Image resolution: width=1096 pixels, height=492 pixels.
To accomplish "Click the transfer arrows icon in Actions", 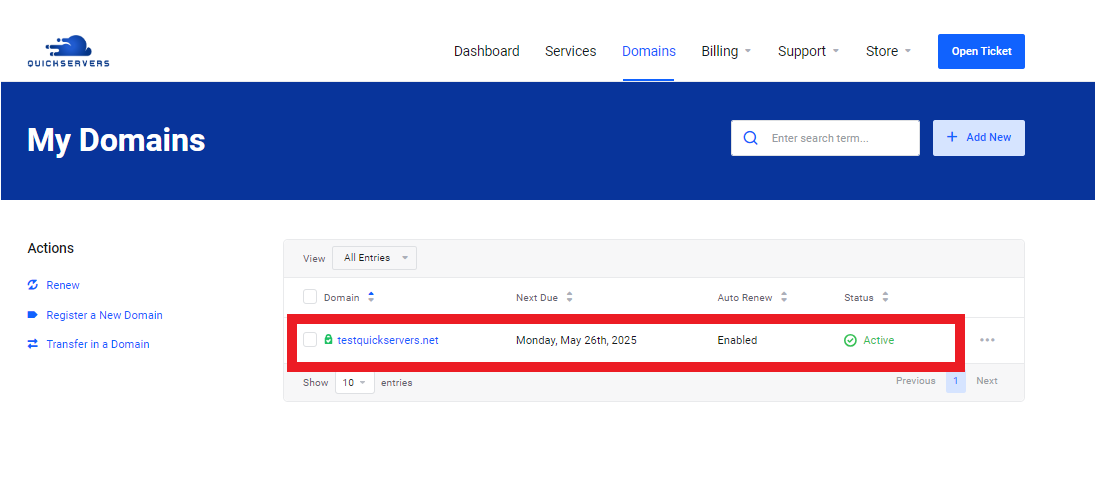I will [x=32, y=344].
